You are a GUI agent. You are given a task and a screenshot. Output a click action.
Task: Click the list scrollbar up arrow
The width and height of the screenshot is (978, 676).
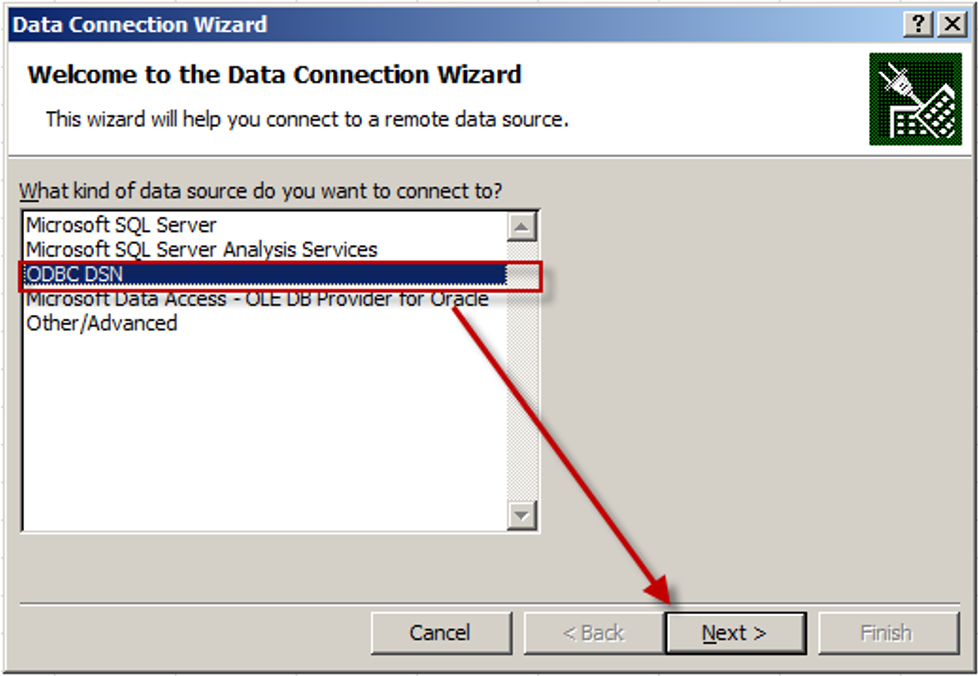click(x=522, y=226)
